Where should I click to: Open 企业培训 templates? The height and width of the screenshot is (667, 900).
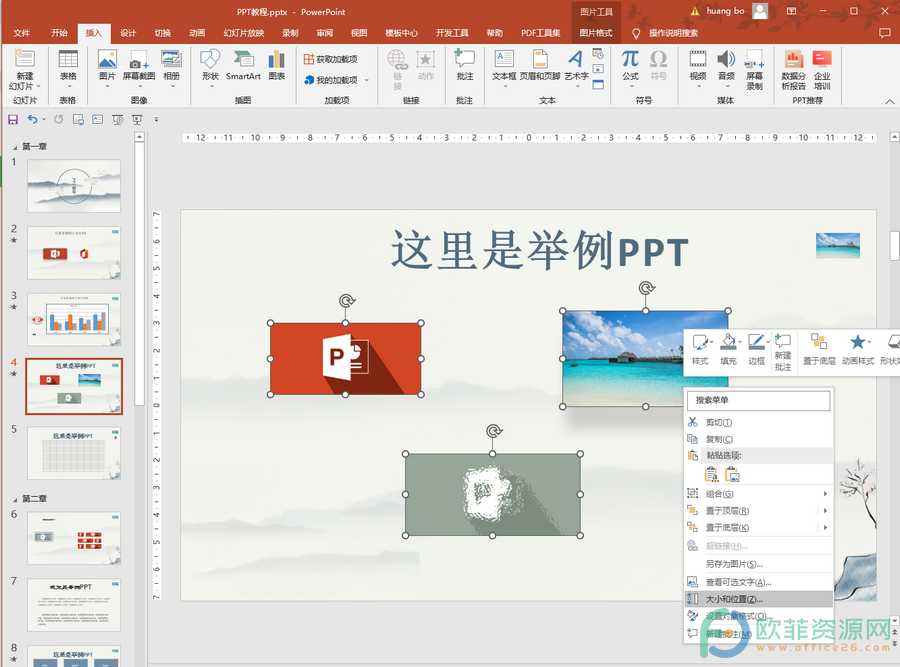coord(822,69)
